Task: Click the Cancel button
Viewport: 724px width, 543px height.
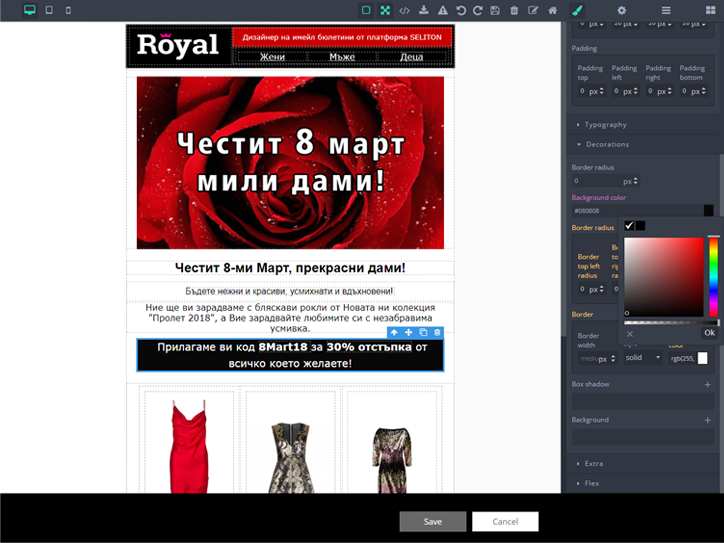Action: click(x=505, y=521)
